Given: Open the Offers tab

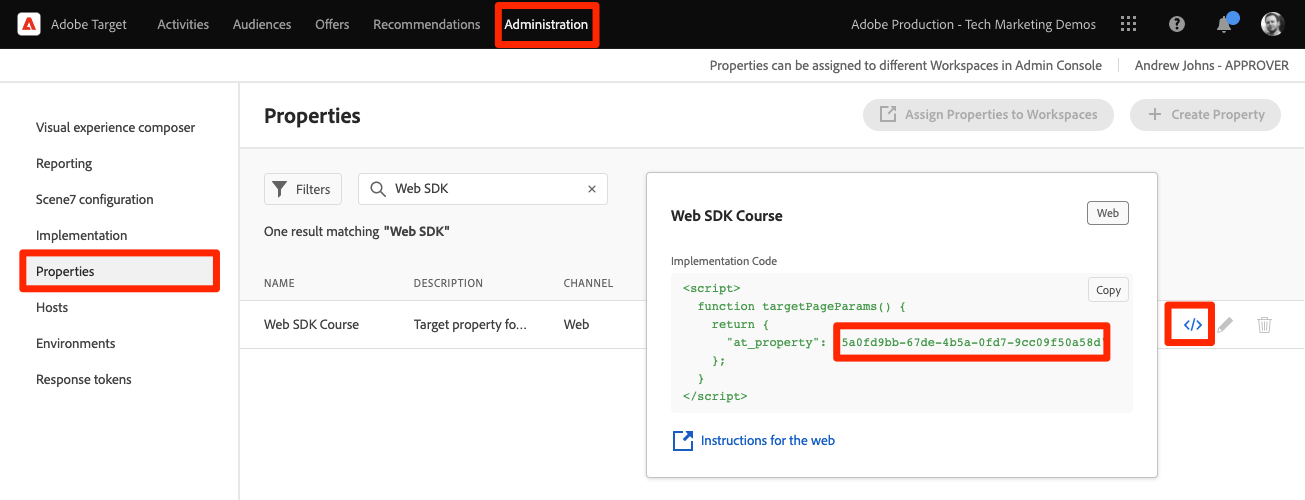Looking at the screenshot, I should pyautogui.click(x=332, y=24).
